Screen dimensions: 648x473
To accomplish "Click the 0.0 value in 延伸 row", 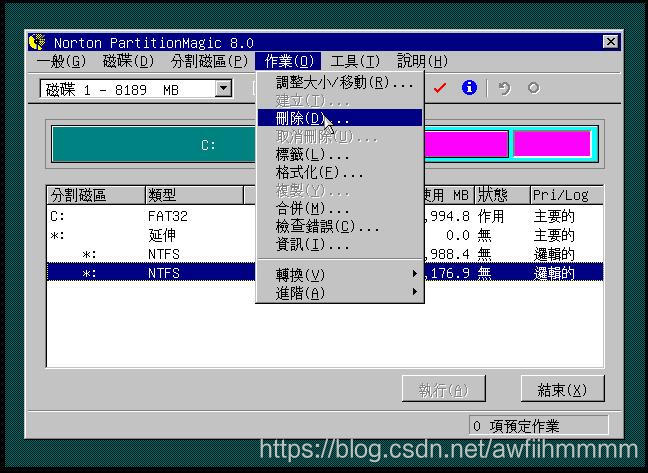I will pos(458,235).
